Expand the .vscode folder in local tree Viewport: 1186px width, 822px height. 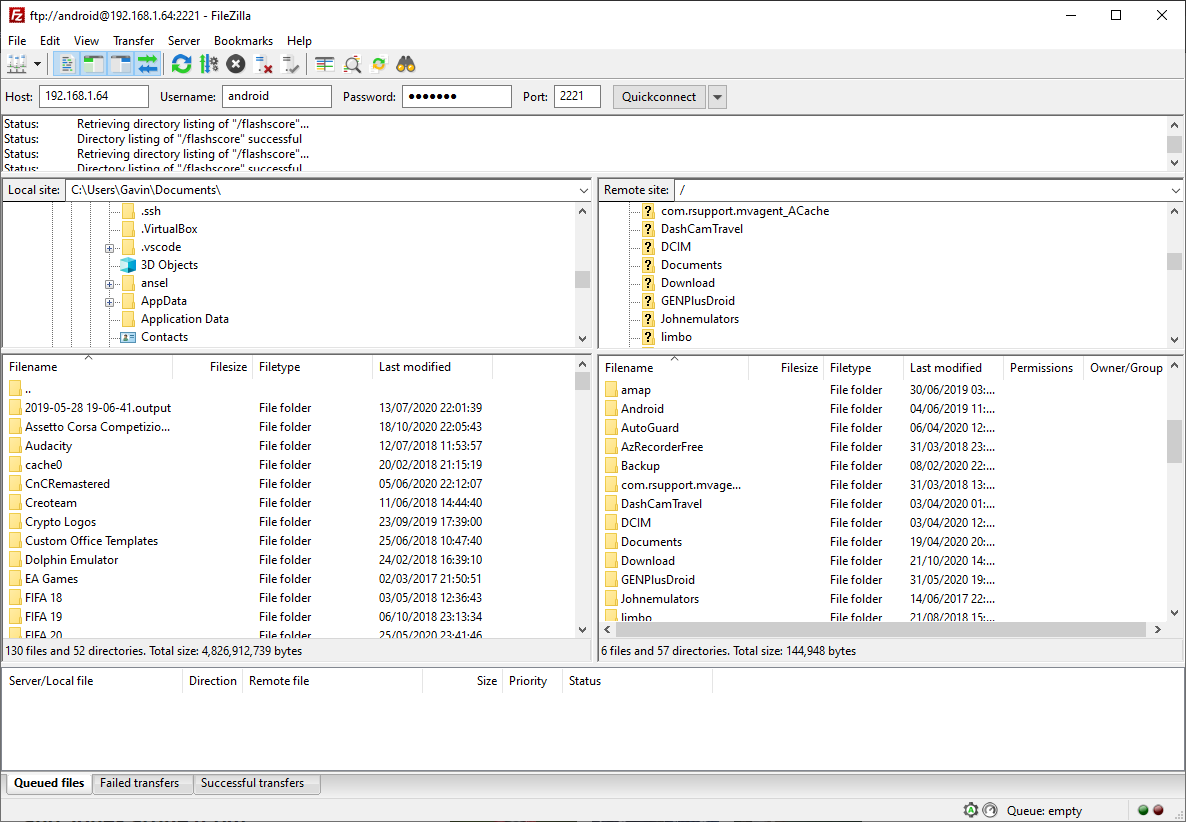(110, 248)
